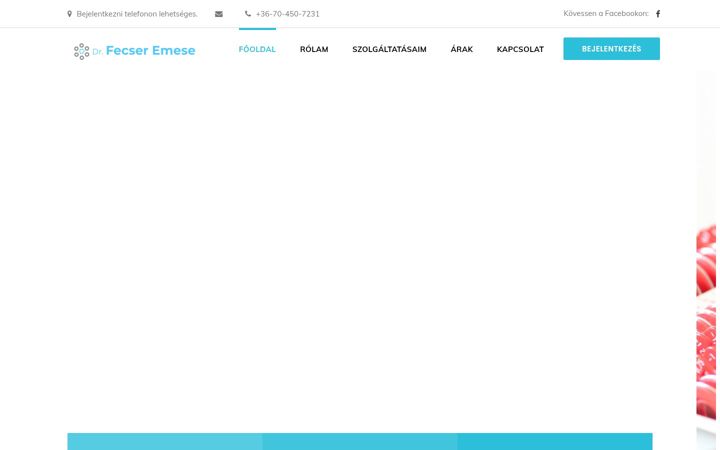The image size is (720, 450).
Task: Open the Facebook icon link
Action: click(x=658, y=14)
